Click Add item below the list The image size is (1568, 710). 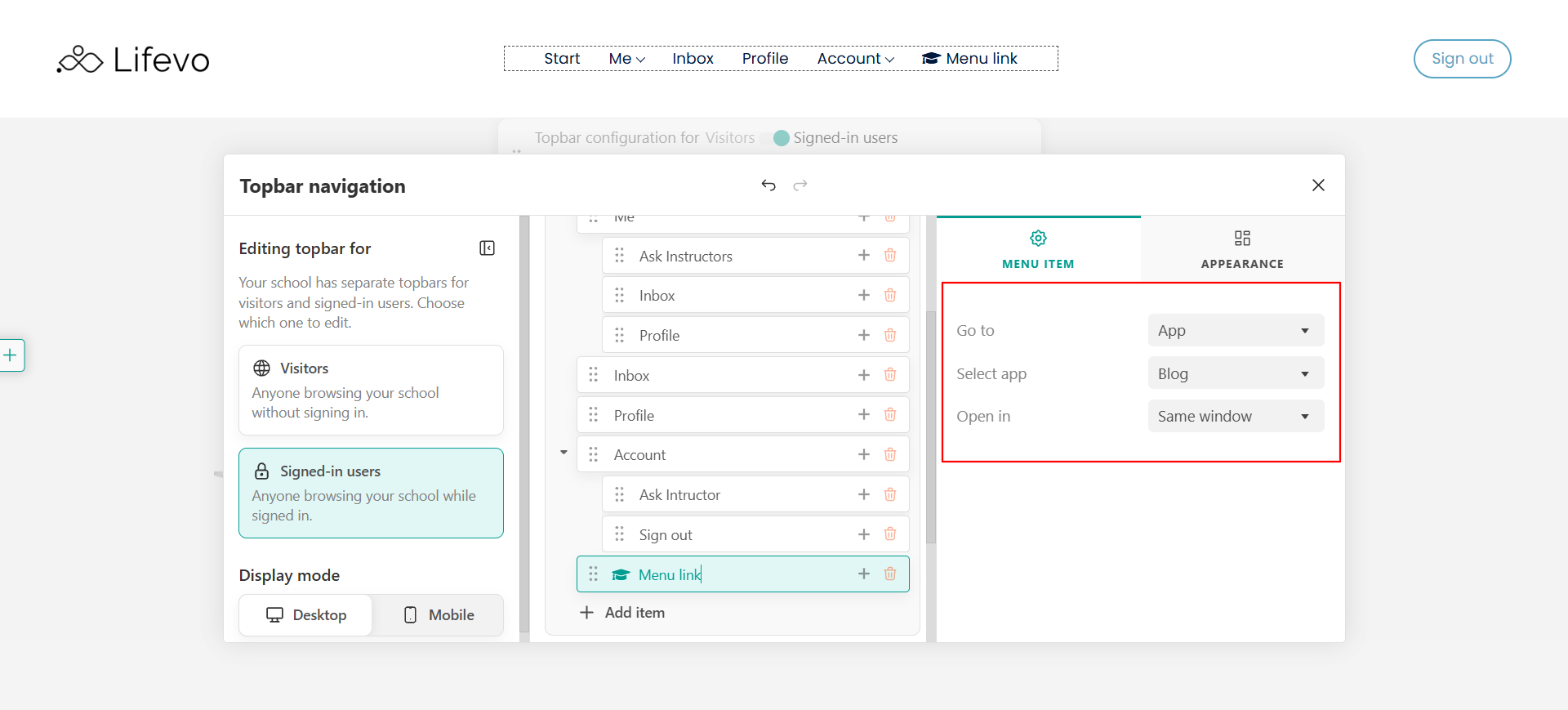tap(622, 613)
